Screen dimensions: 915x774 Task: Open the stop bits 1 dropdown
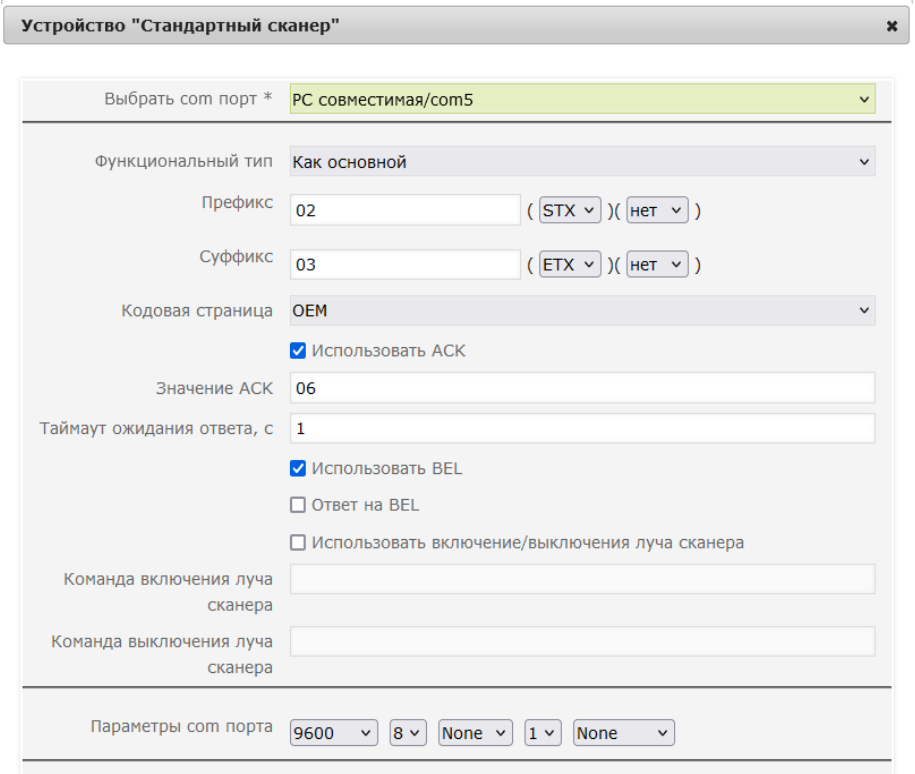click(x=543, y=733)
